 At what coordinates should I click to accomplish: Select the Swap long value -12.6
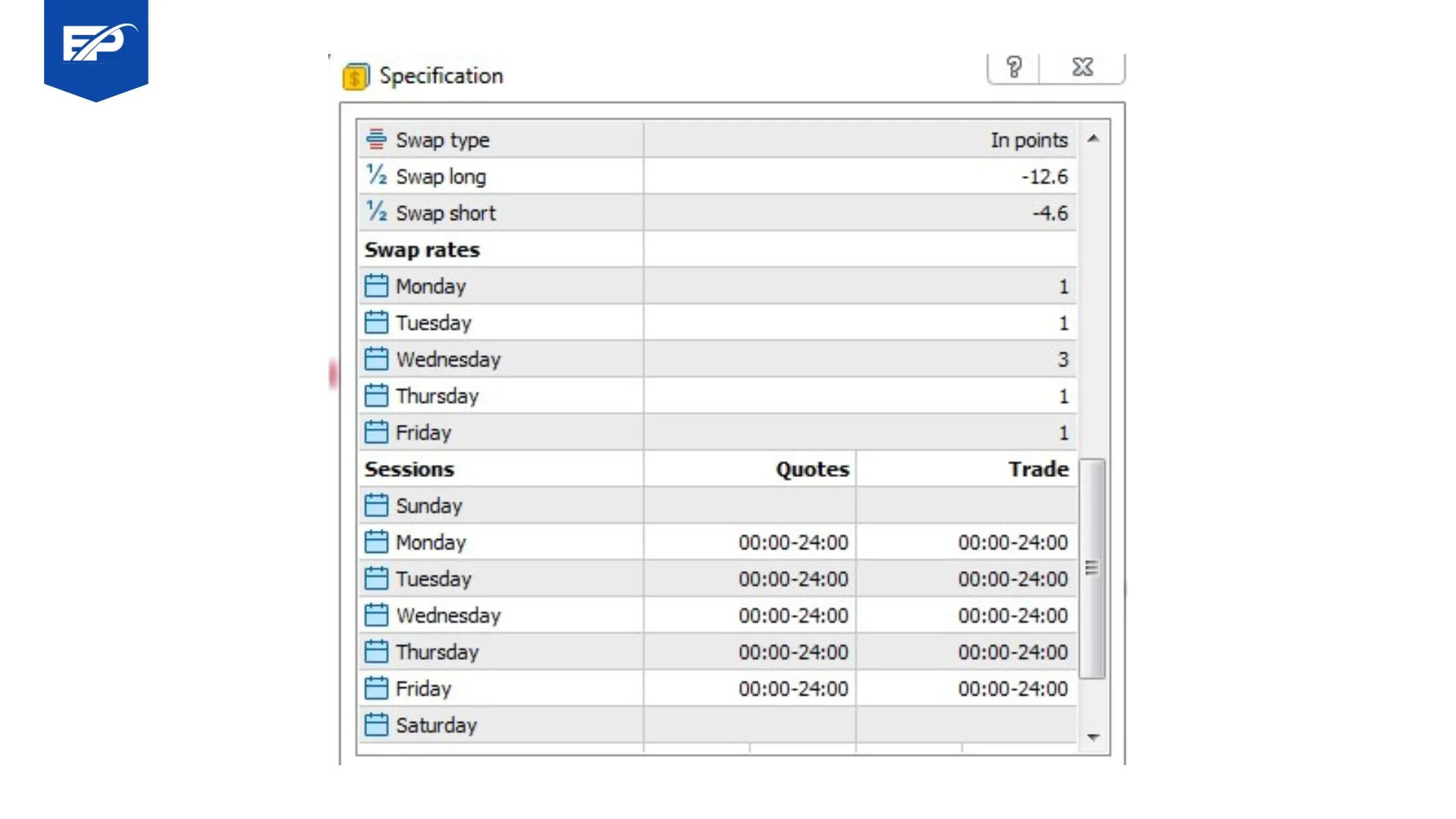[1044, 177]
